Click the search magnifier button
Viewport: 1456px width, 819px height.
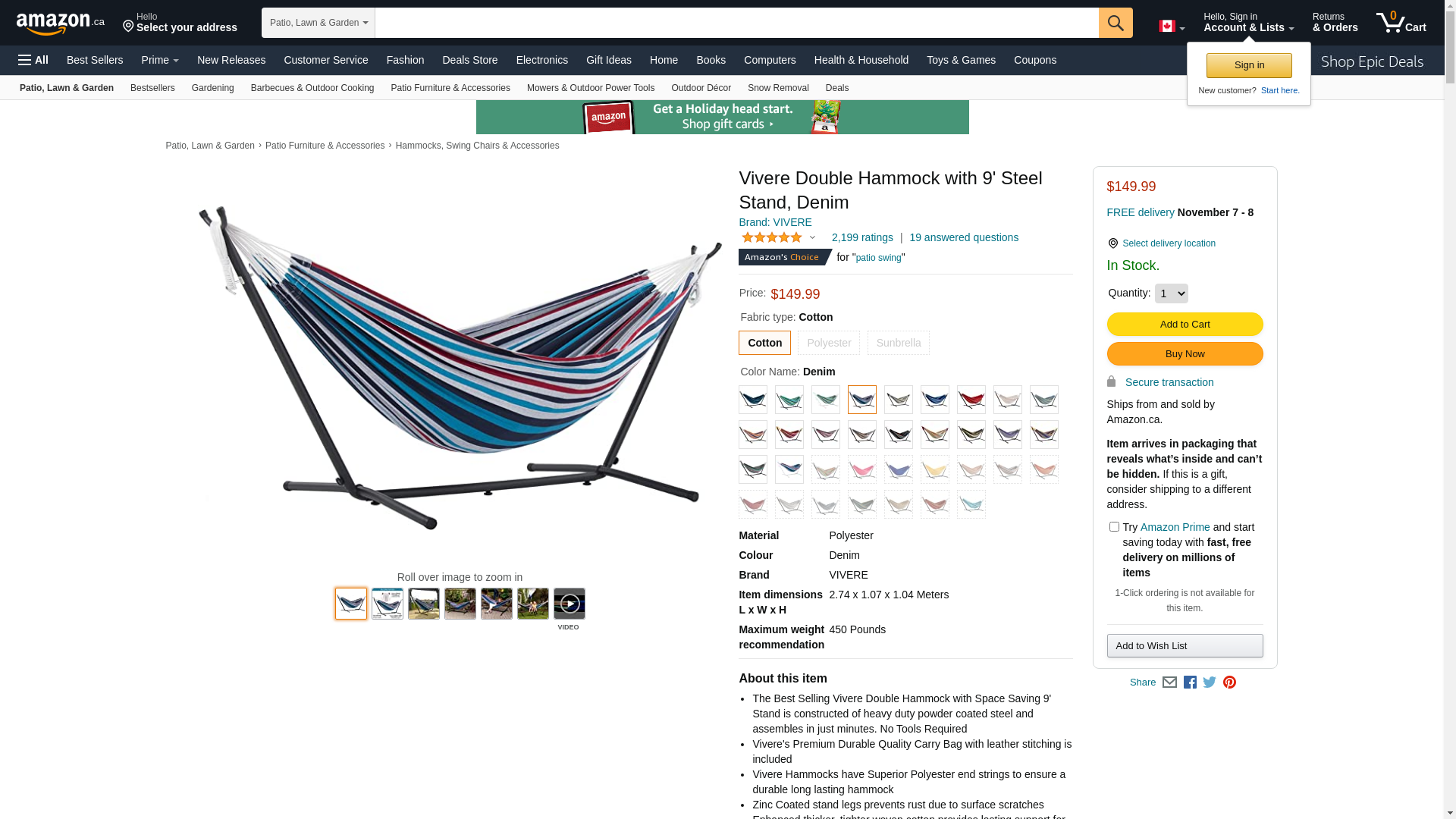click(1116, 23)
